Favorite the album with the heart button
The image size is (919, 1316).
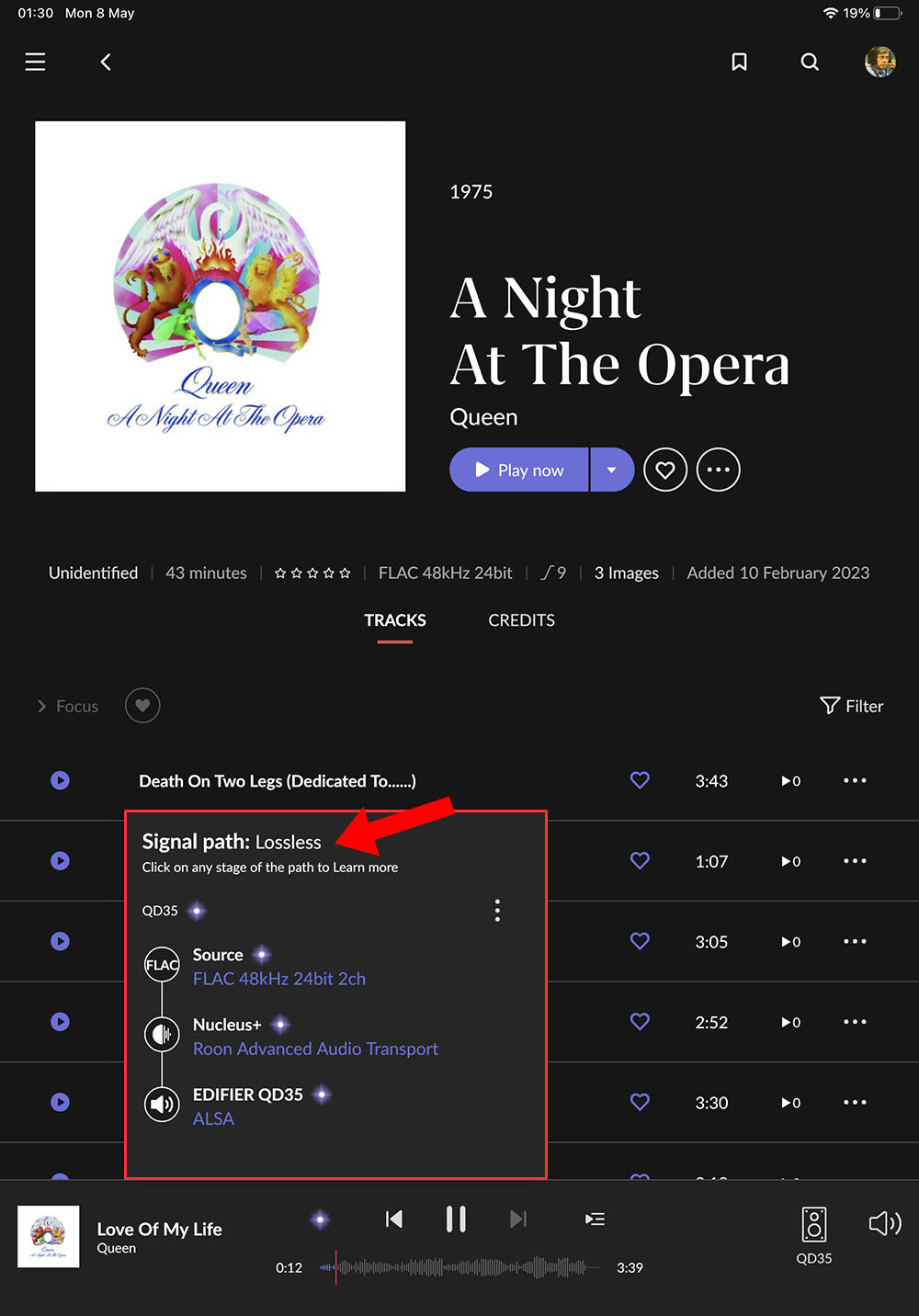(x=665, y=470)
